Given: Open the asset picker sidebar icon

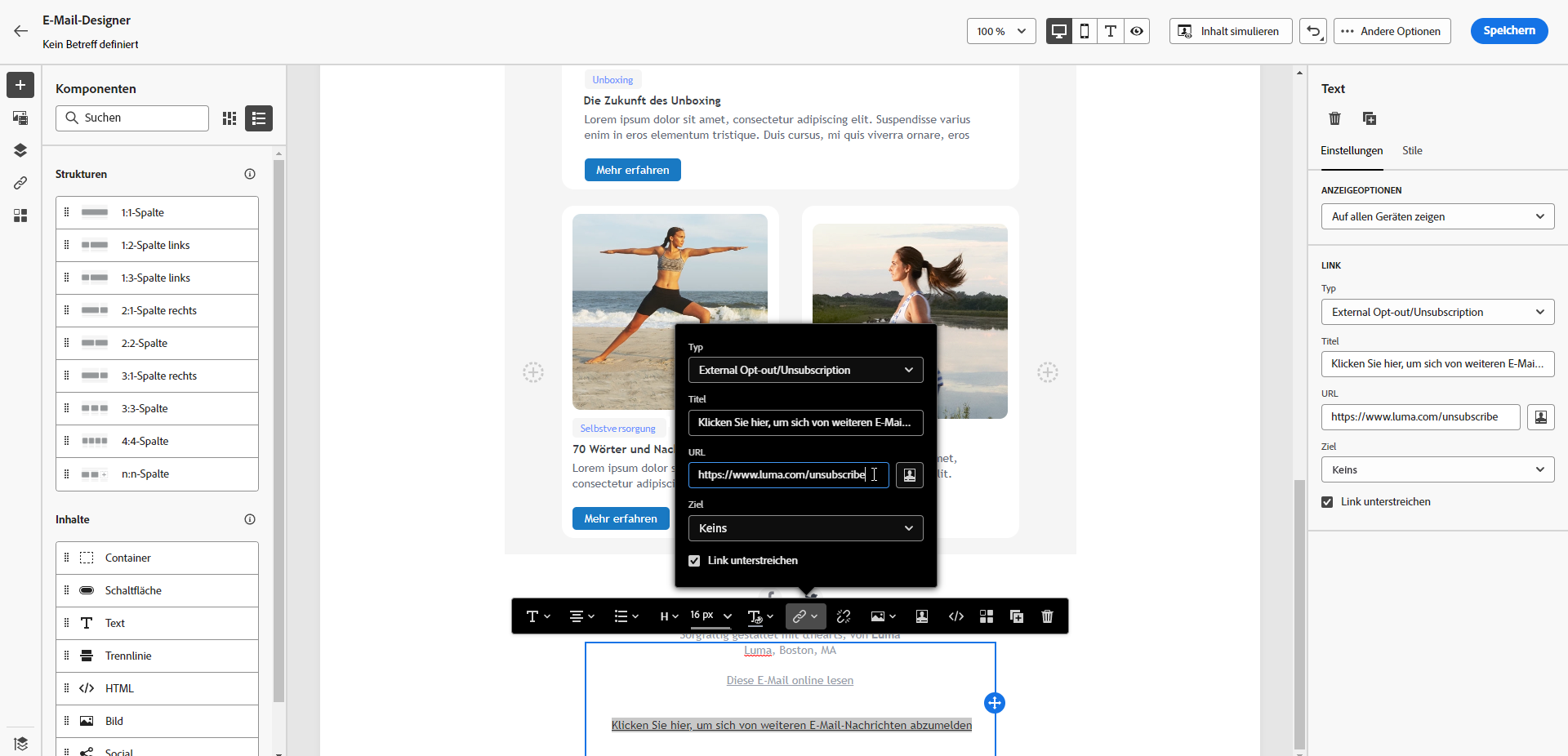Looking at the screenshot, I should pyautogui.click(x=20, y=118).
